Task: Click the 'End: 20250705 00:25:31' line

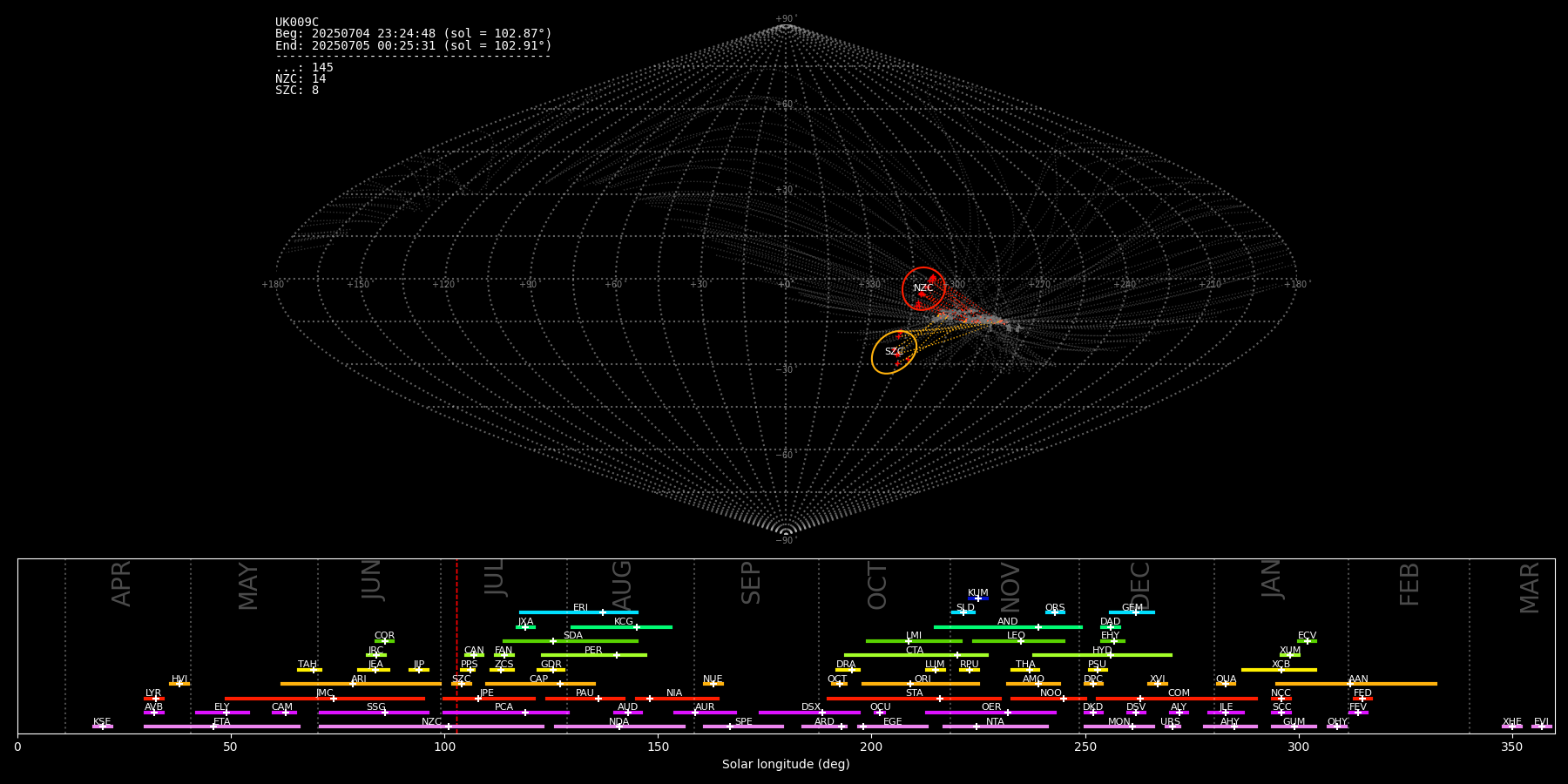Action: [414, 44]
